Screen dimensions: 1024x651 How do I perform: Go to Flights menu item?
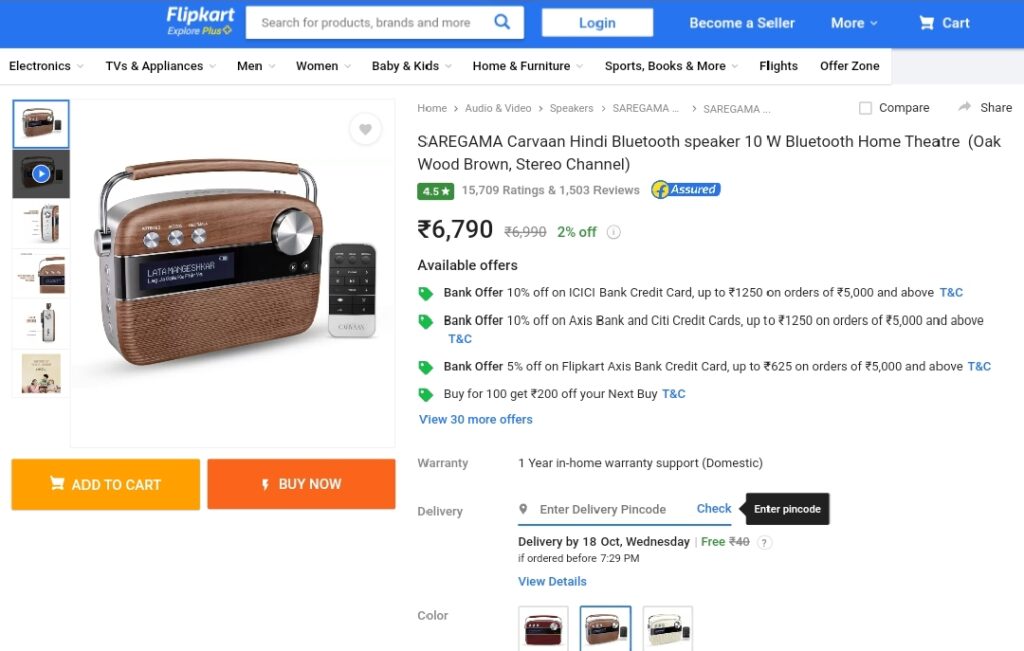(x=778, y=66)
